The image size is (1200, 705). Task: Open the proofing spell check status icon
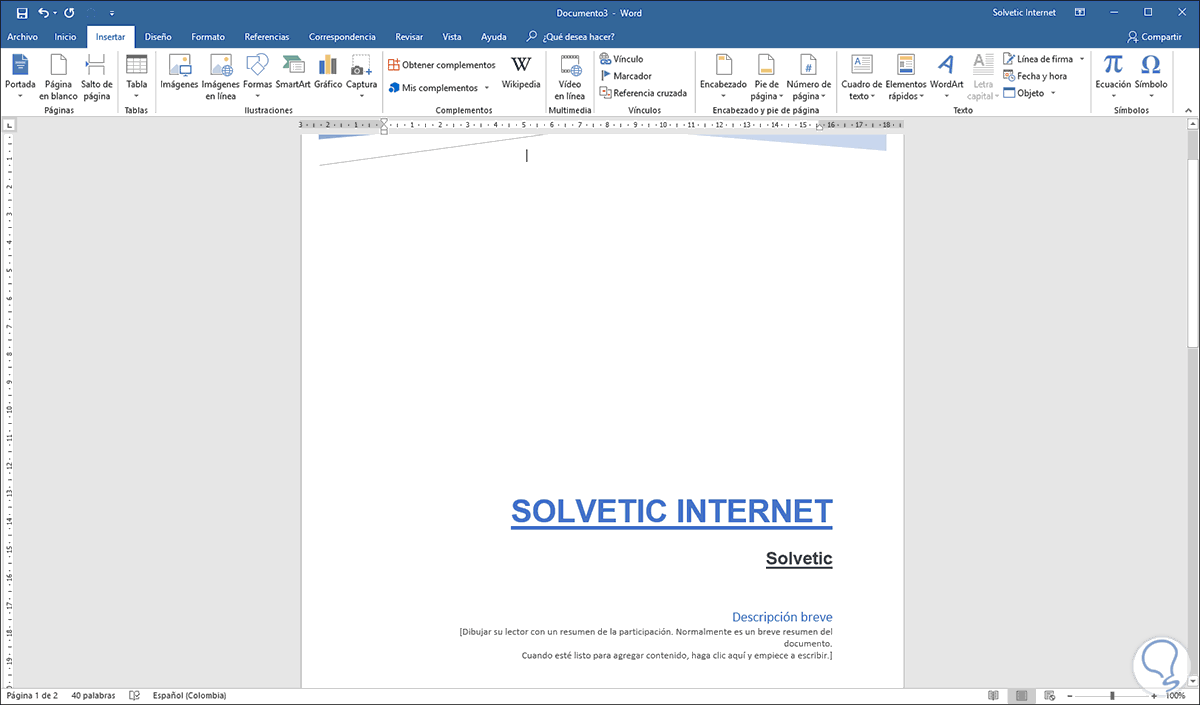click(134, 695)
